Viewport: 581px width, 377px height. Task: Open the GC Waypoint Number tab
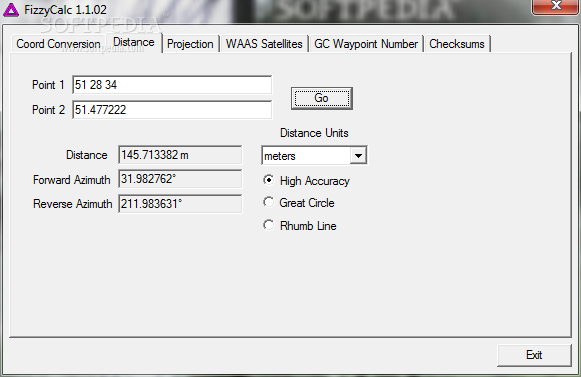point(366,44)
